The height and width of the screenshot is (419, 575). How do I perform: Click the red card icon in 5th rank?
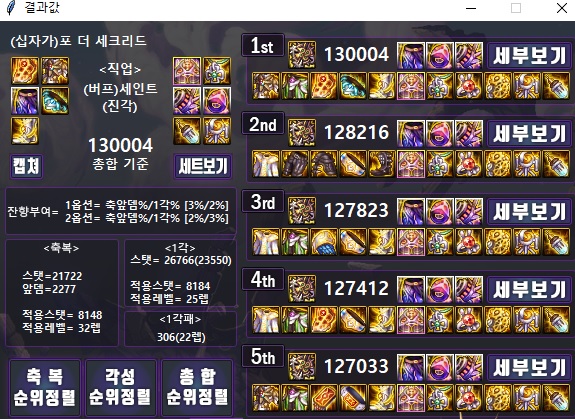[x=324, y=398]
